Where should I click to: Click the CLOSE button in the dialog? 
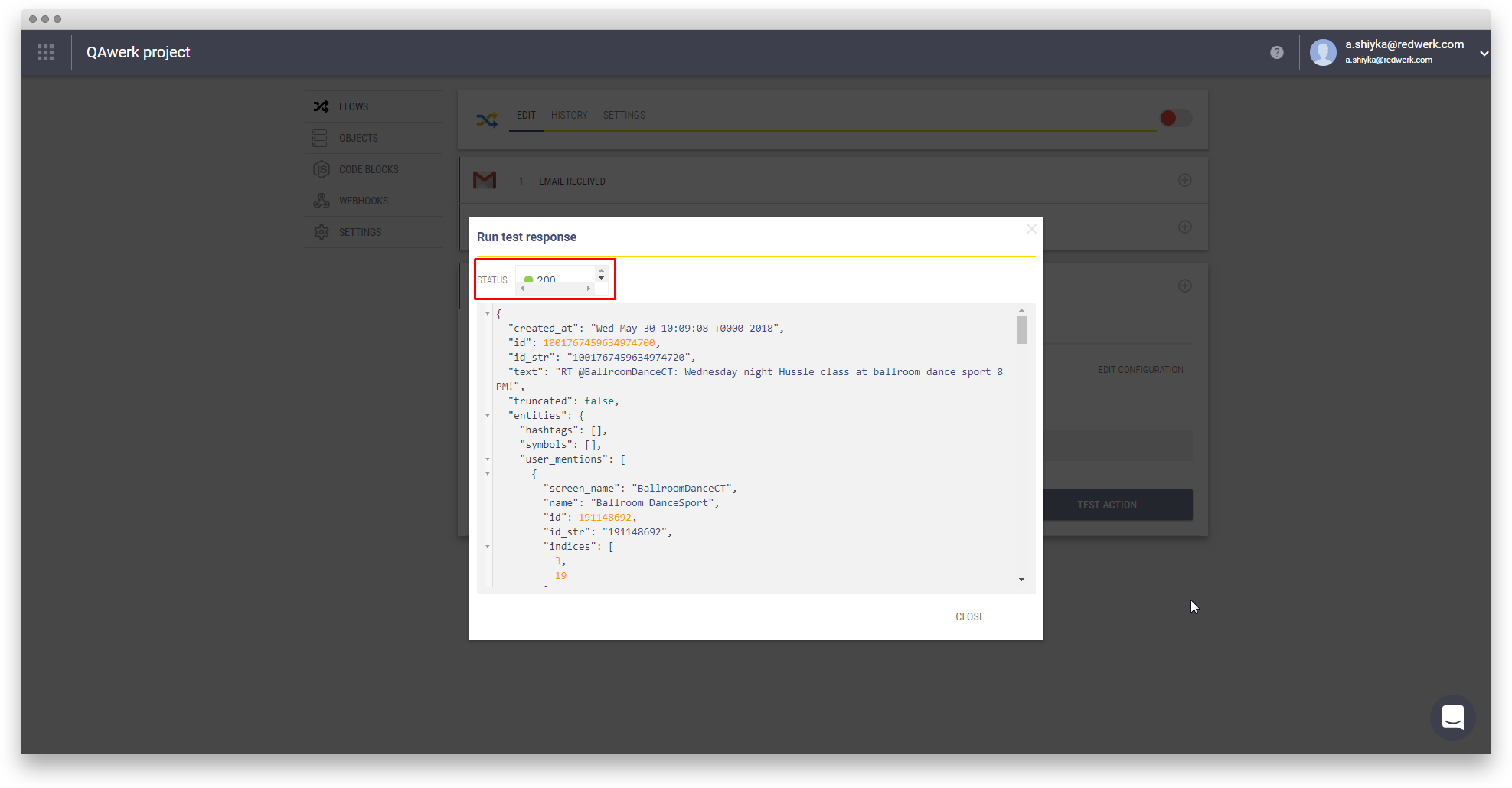970,616
